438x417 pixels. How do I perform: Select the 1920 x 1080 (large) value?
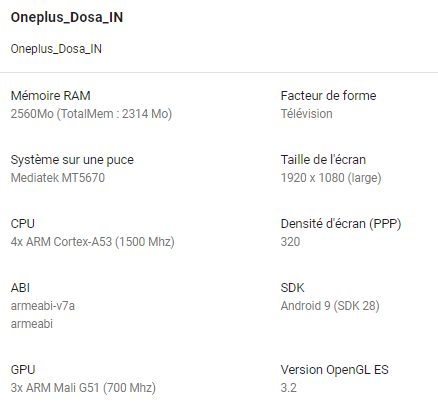(331, 178)
